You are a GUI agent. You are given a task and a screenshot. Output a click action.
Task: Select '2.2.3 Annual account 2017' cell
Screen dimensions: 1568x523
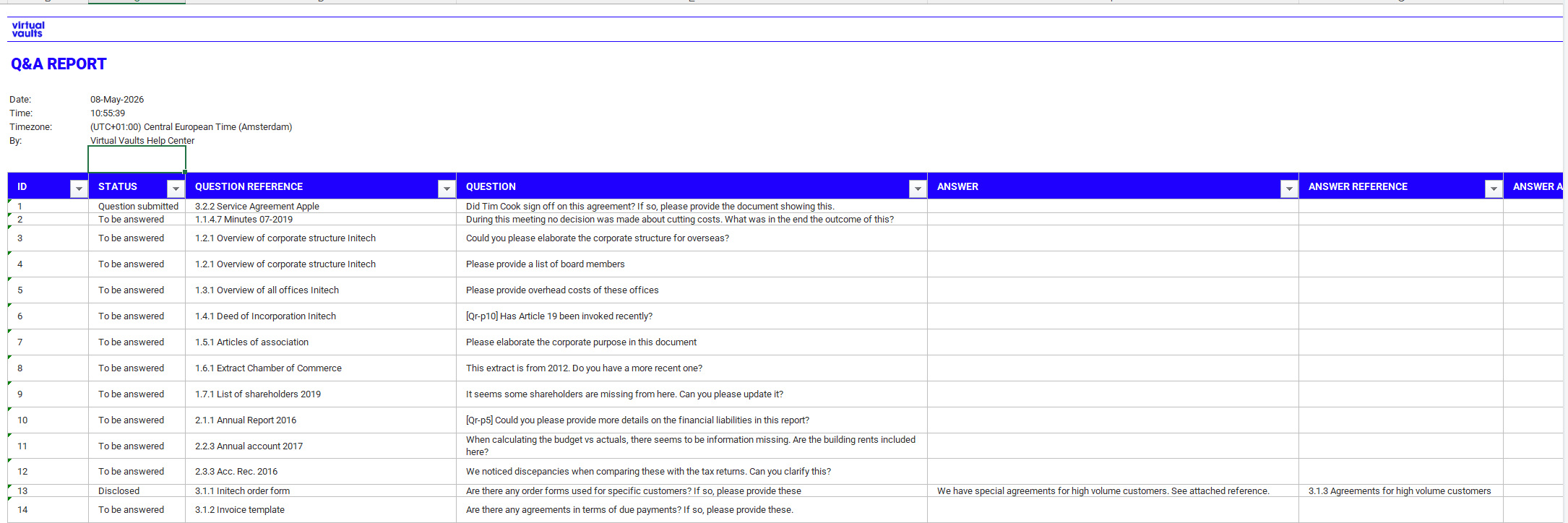tap(321, 446)
